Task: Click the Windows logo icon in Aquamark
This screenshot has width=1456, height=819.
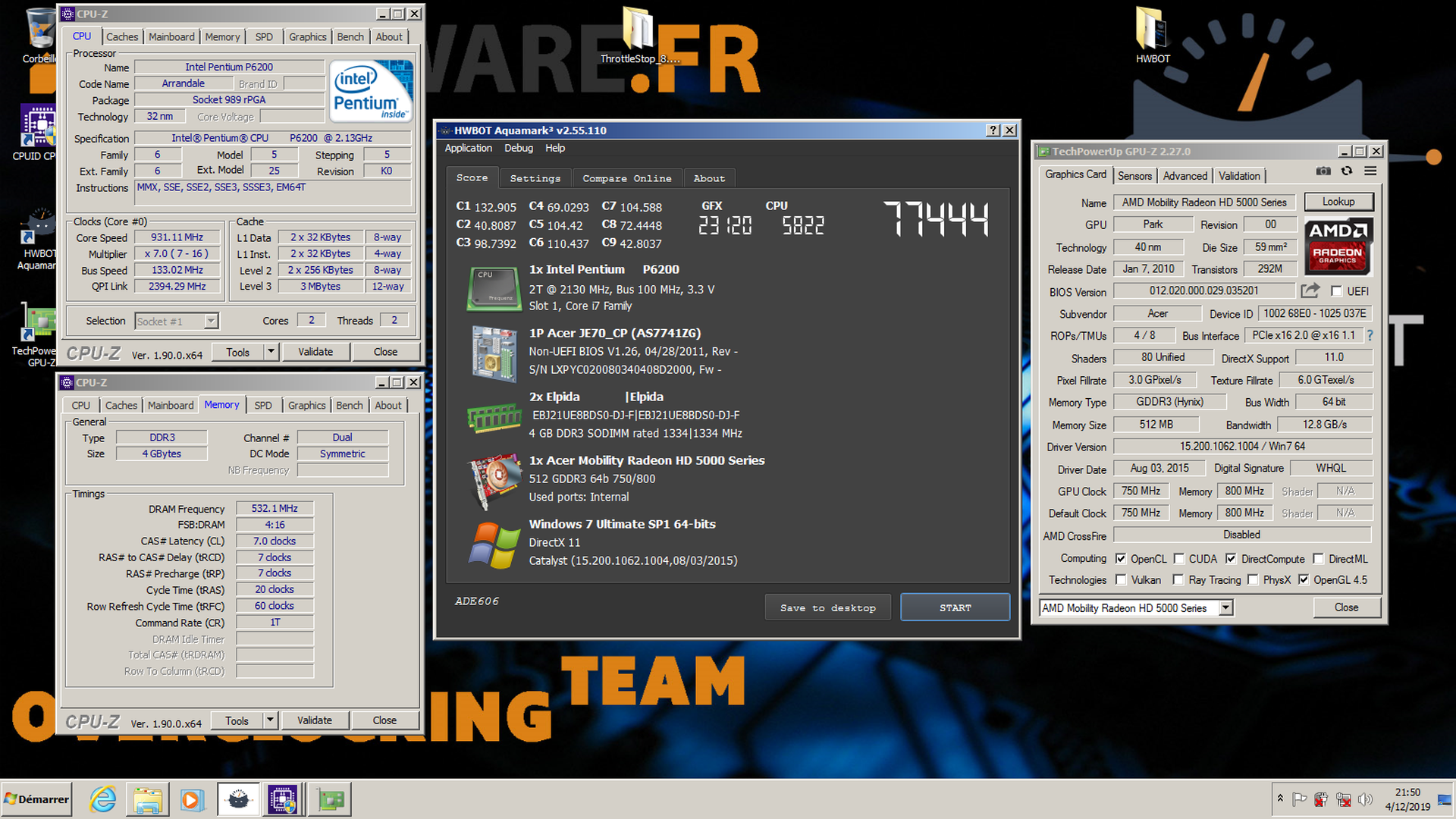Action: pos(494,545)
